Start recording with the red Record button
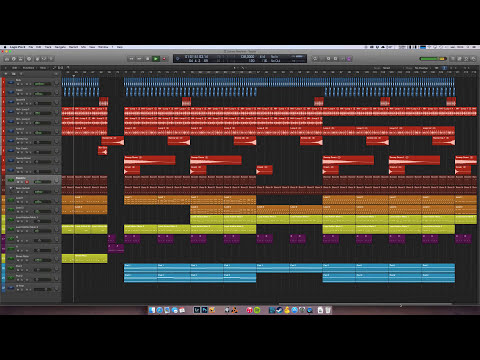Viewport: 480px width, 360px height. tap(164, 59)
